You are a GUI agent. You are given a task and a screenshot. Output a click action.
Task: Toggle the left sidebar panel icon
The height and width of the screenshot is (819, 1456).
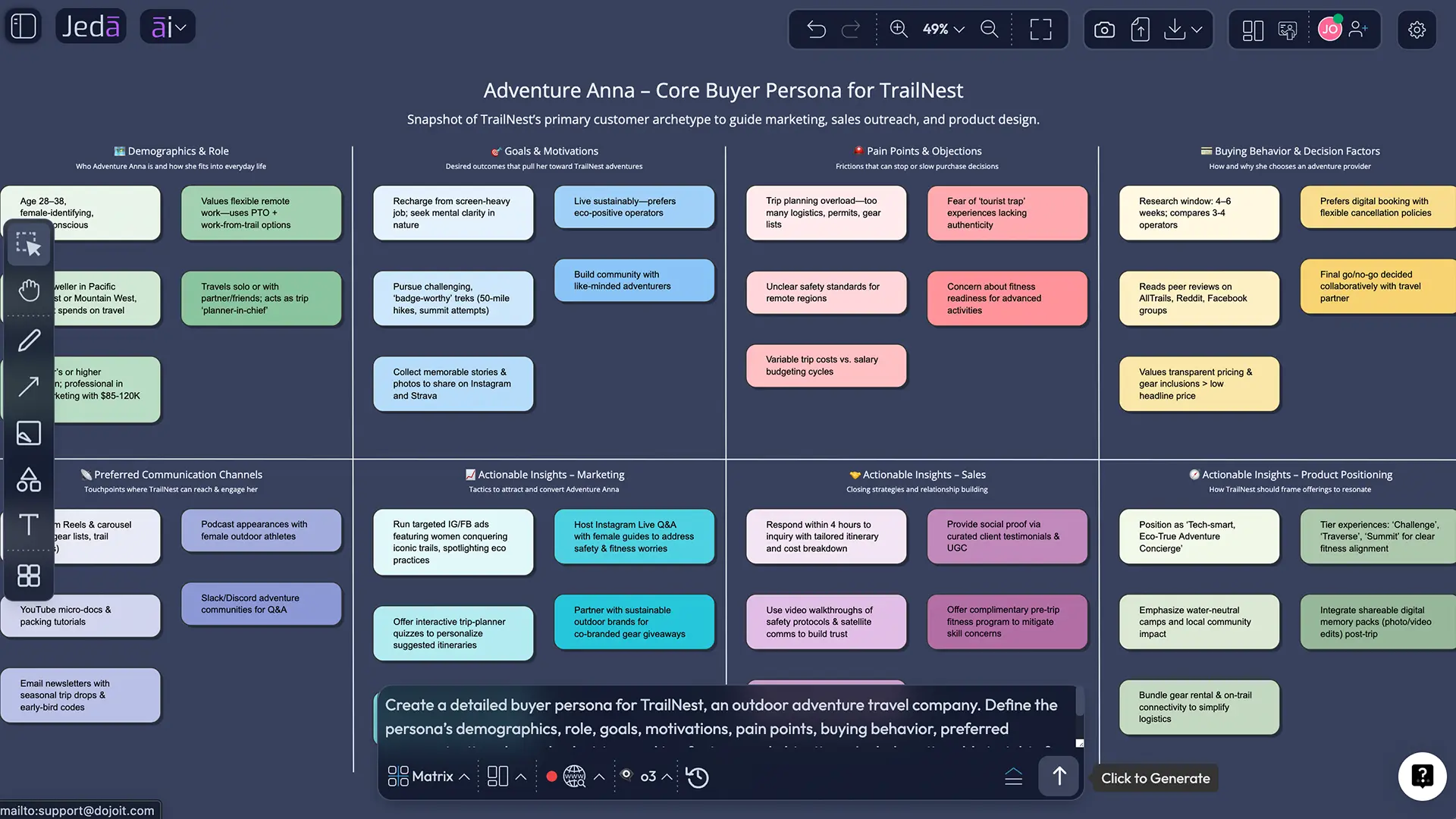(x=23, y=27)
